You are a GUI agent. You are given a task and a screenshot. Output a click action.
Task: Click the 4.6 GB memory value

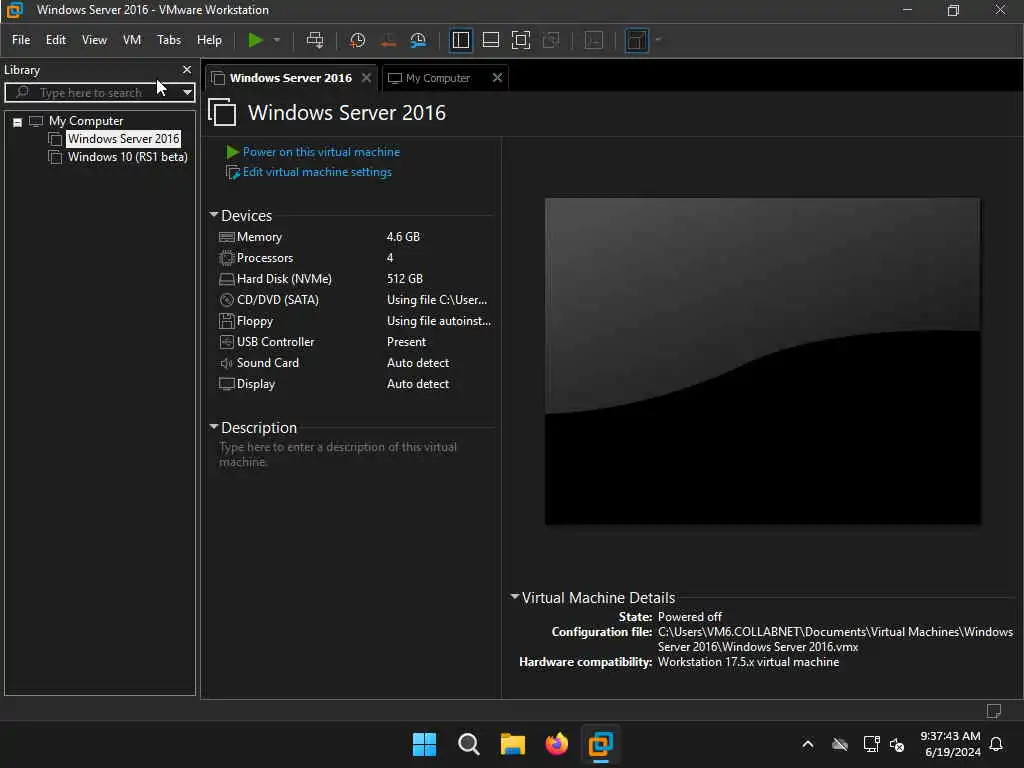pos(403,237)
